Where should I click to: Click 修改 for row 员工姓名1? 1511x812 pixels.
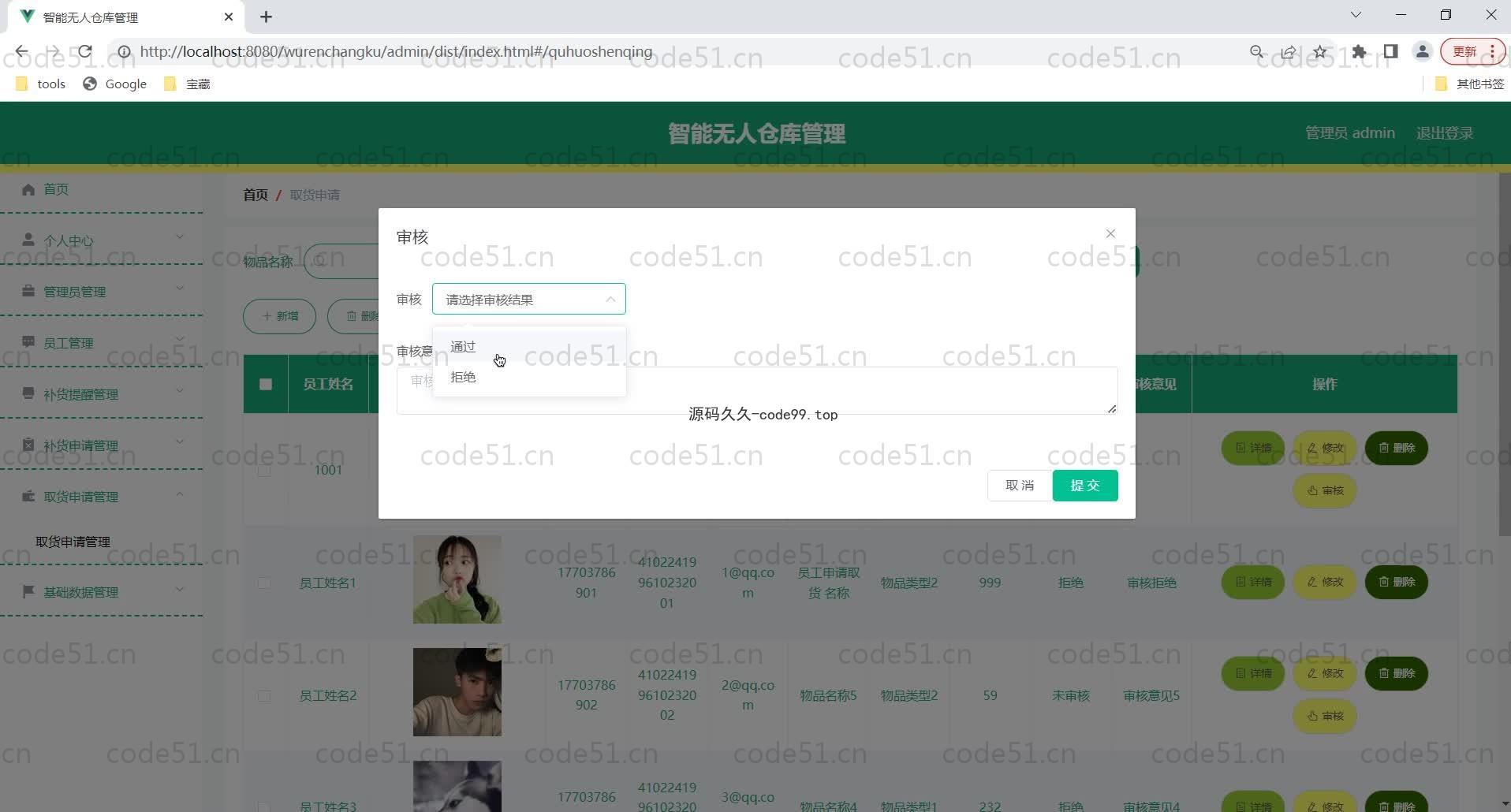tap(1325, 582)
